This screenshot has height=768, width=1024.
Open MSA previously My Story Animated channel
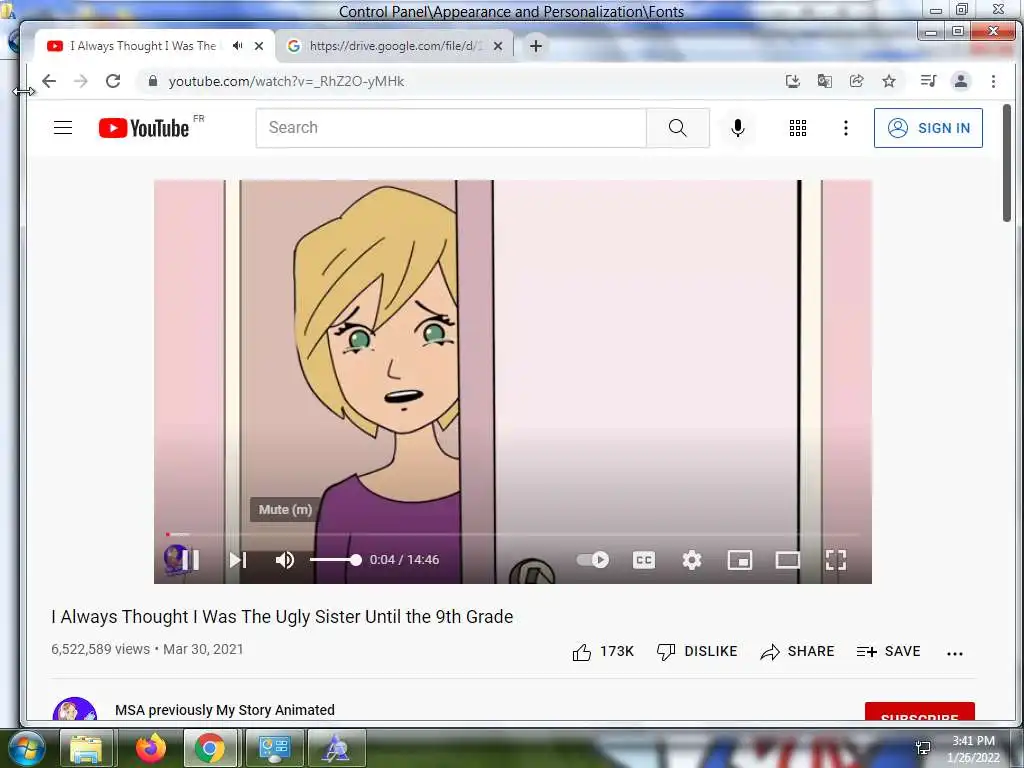coord(225,710)
